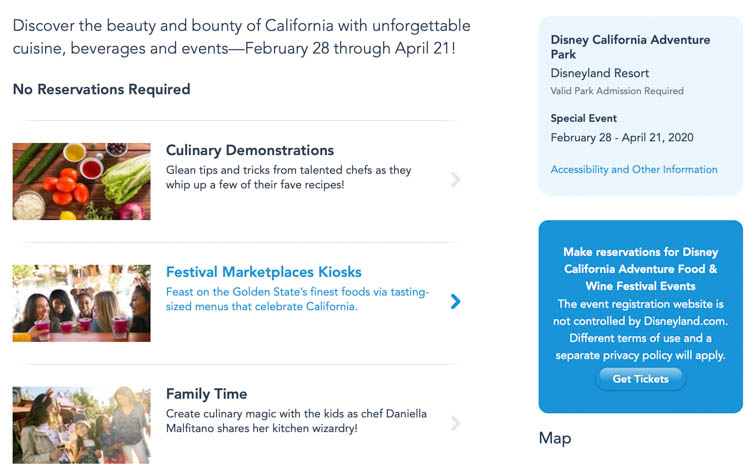Click the Family Time arrow chevron
The width and height of the screenshot is (750, 467).
tap(455, 423)
